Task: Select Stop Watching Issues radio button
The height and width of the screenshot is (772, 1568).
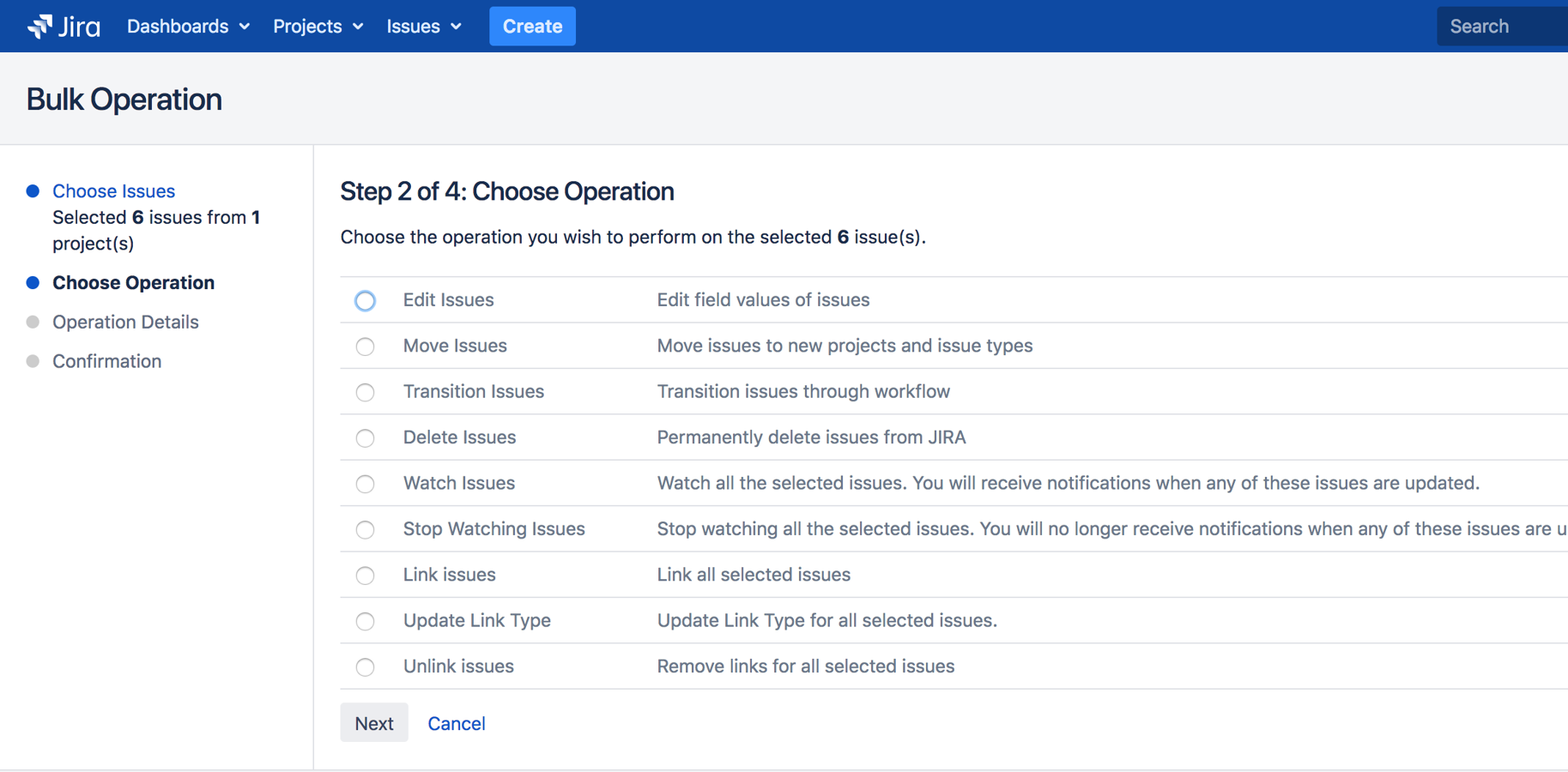Action: 365,530
